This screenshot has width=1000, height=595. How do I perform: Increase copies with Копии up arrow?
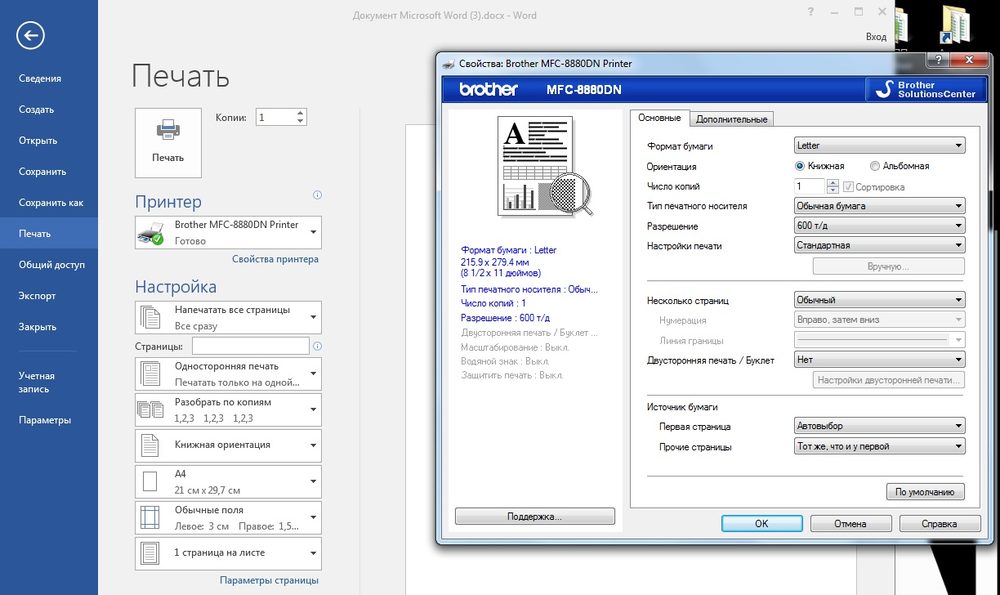tap(300, 113)
